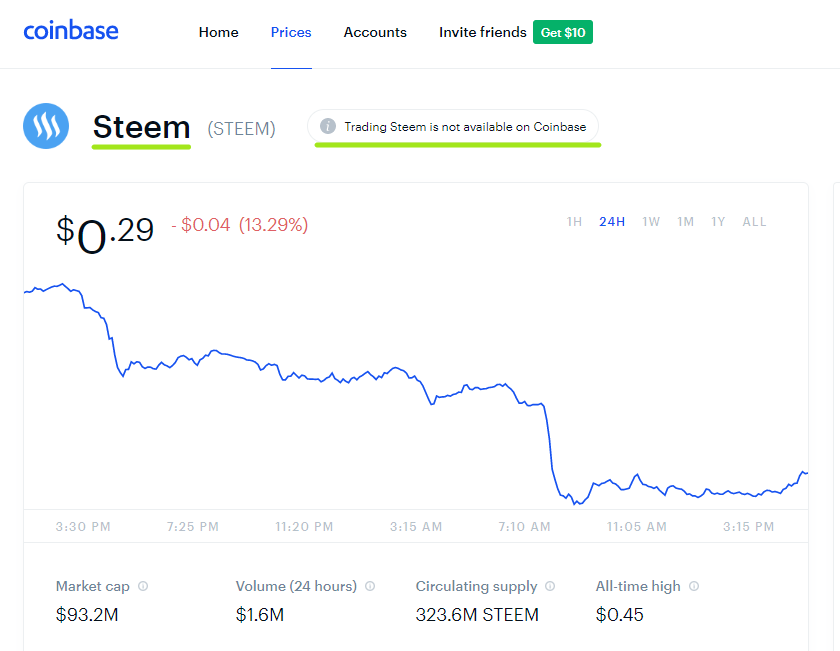Click the 323.6M STEEM supply value
Screen dimensions: 840x651
477,615
